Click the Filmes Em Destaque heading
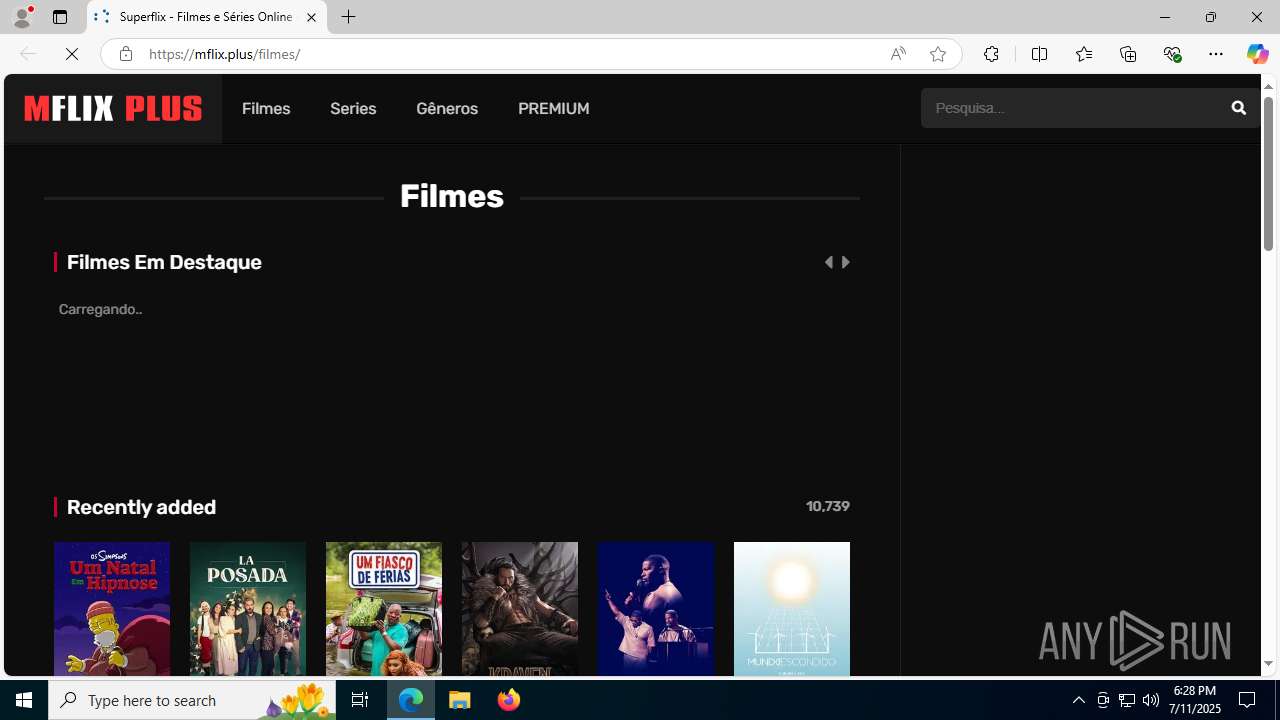 coord(164,262)
